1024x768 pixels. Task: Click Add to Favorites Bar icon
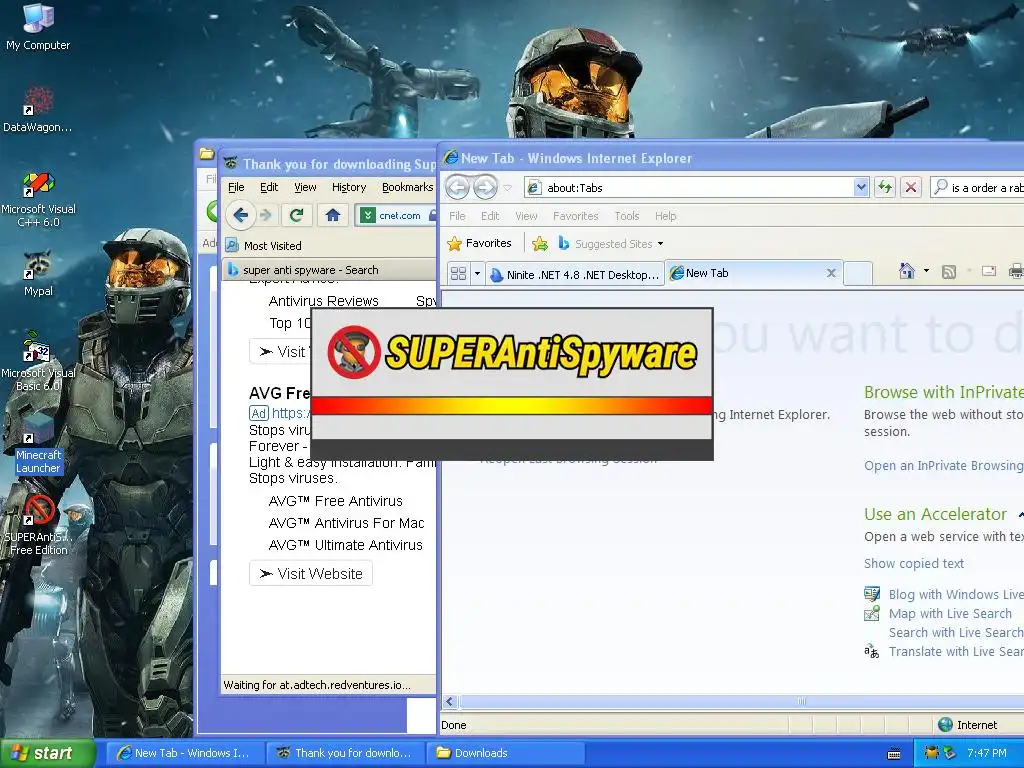[539, 244]
